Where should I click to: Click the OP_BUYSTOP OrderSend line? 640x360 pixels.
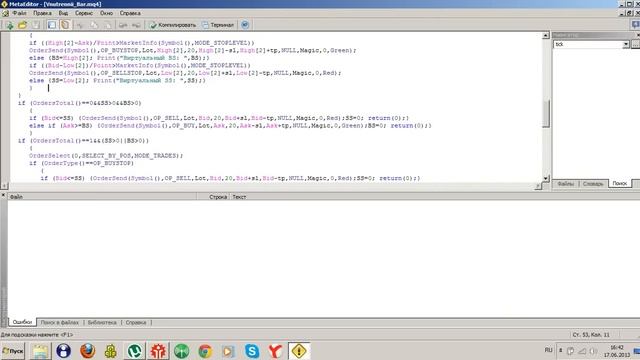192,50
